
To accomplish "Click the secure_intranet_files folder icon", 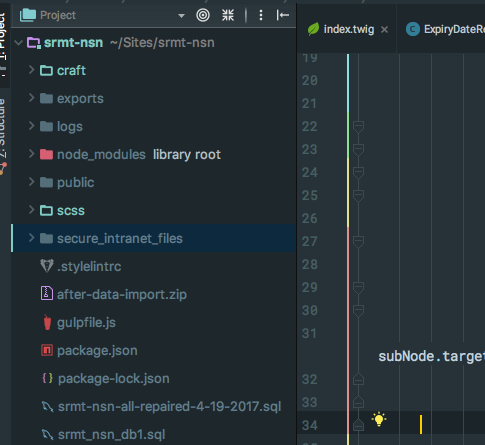I will pyautogui.click(x=46, y=239).
